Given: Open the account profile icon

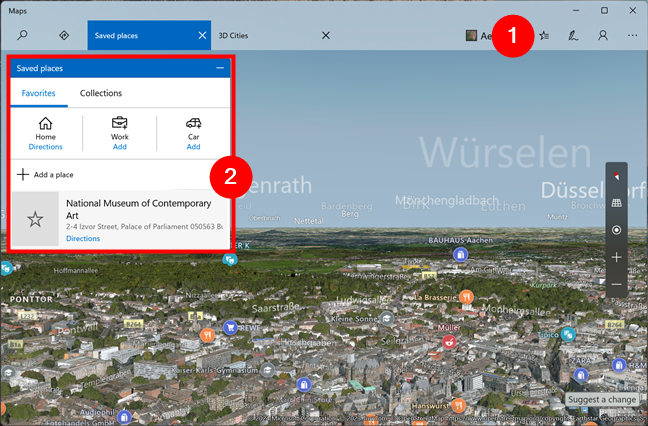Looking at the screenshot, I should (x=603, y=36).
